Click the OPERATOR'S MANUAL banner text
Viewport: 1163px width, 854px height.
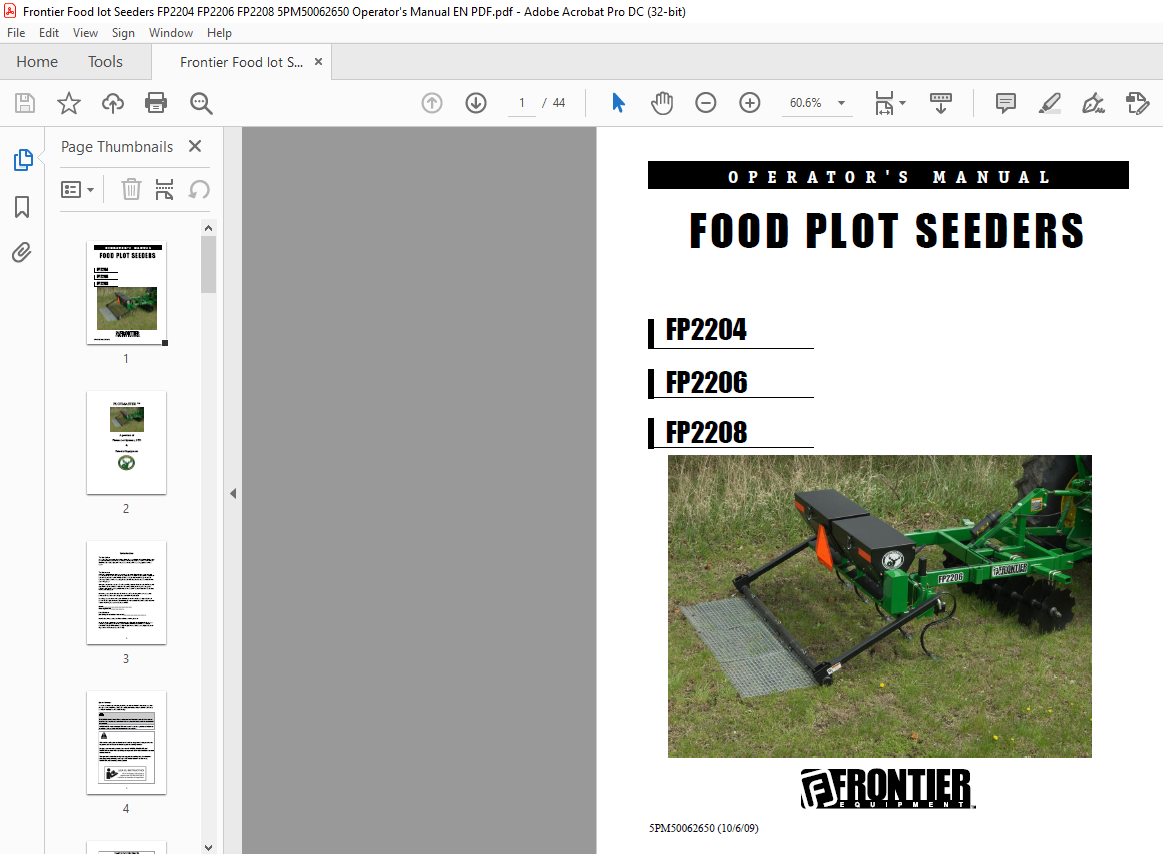889,177
